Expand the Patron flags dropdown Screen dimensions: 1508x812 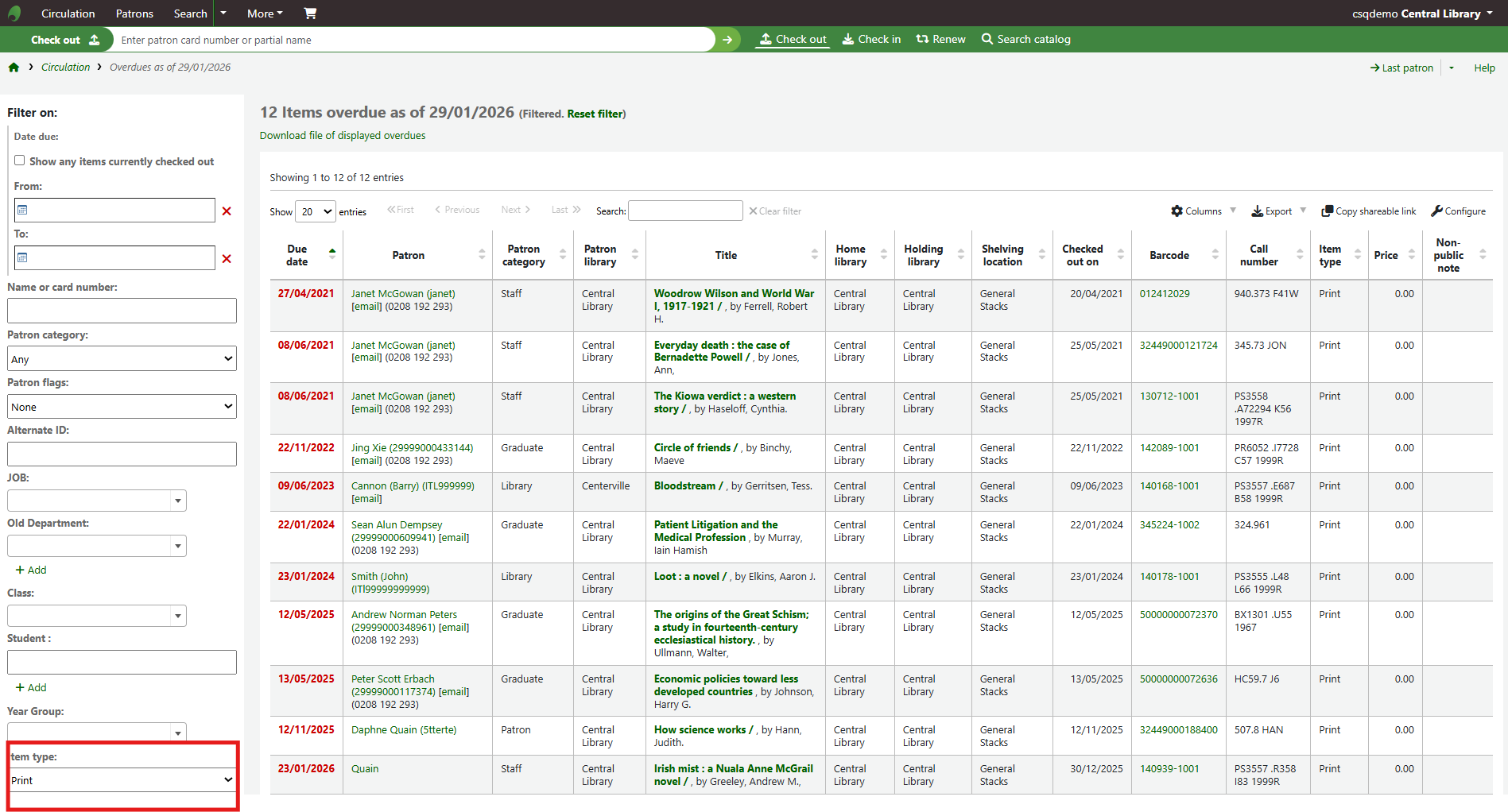point(122,407)
